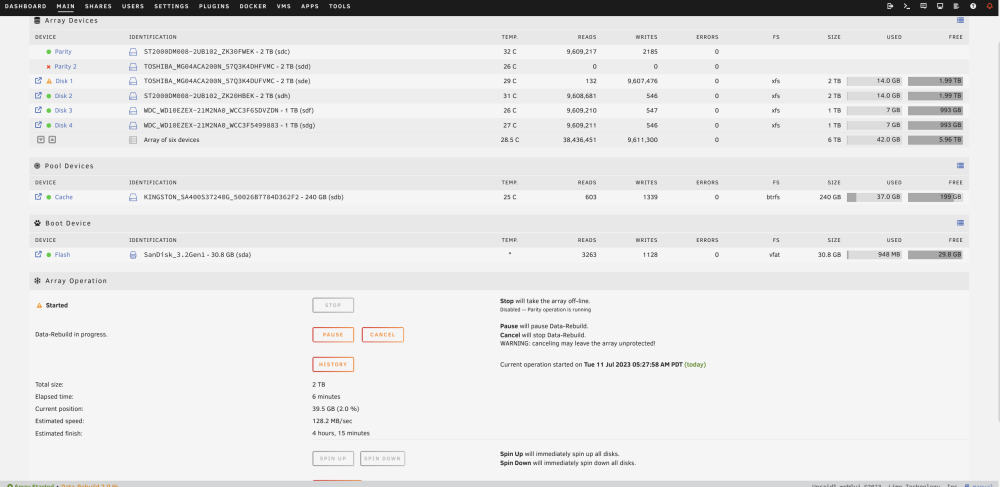
Task: Toggle Boot Device table view icon
Action: 960,223
